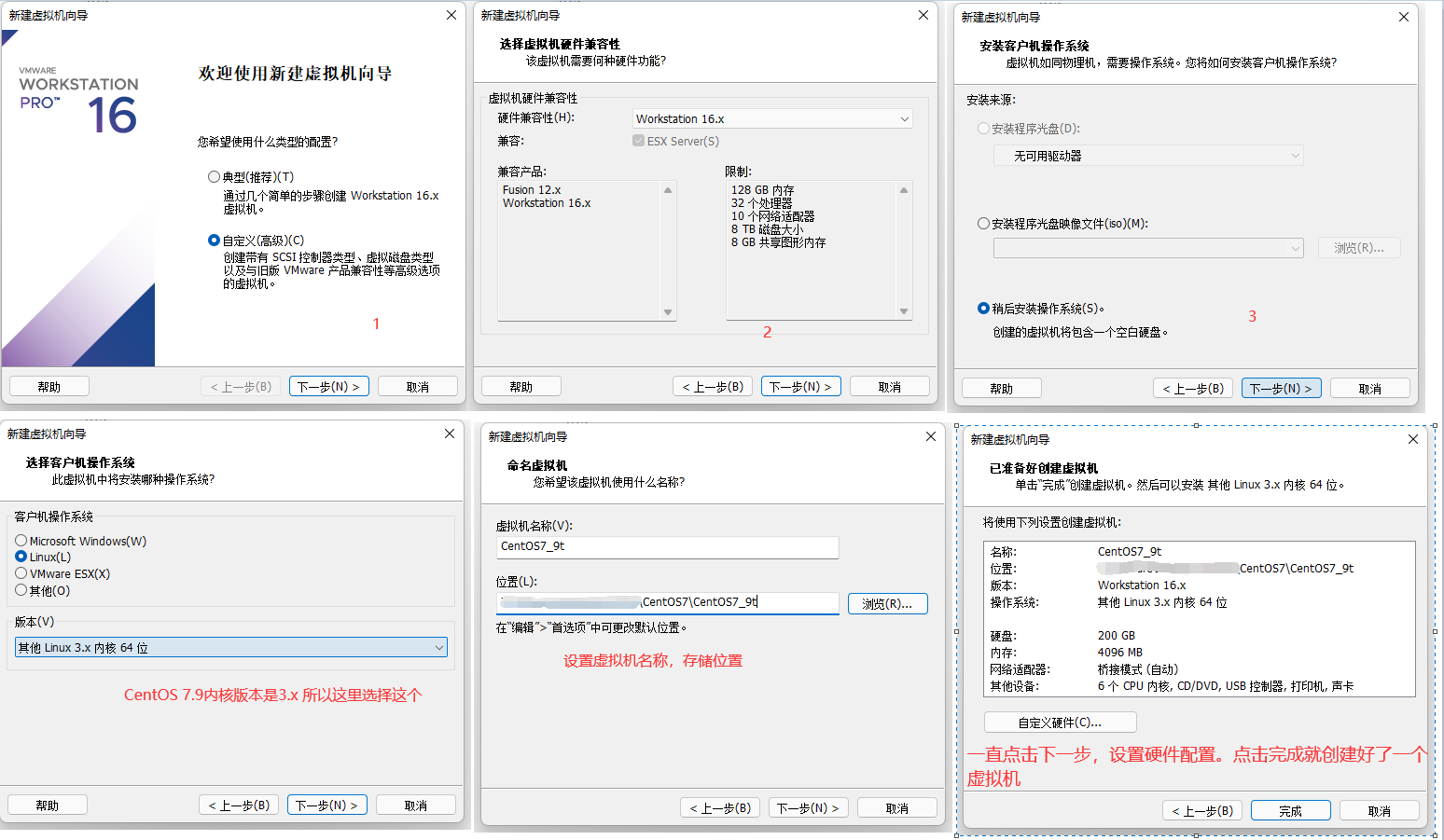Click the VMware Workstation Pro 16 logo
Screen dimensions: 1444x840
click(78, 101)
